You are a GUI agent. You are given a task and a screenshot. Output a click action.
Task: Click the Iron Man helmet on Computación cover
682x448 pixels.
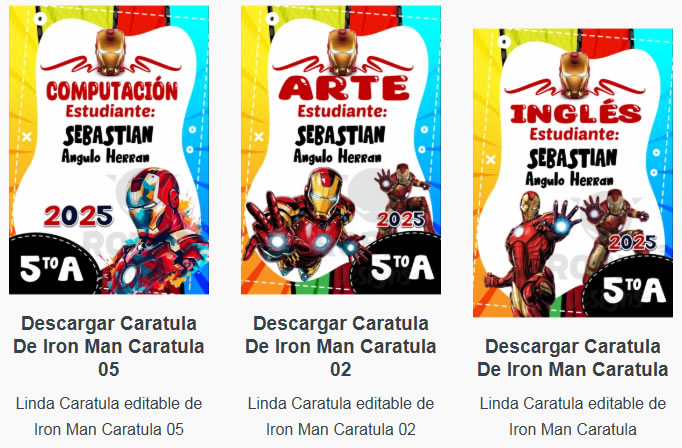point(110,52)
